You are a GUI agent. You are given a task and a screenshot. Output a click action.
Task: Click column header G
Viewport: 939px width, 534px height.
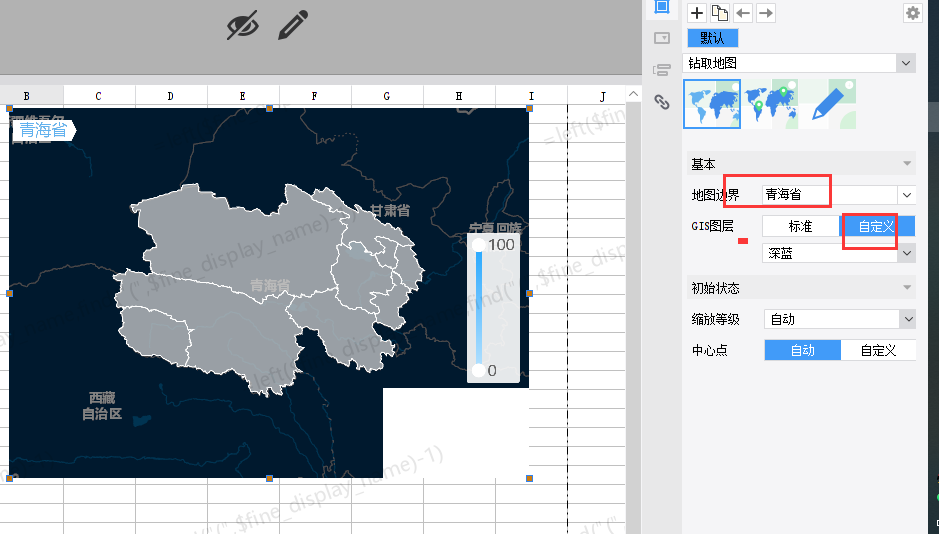tap(387, 96)
